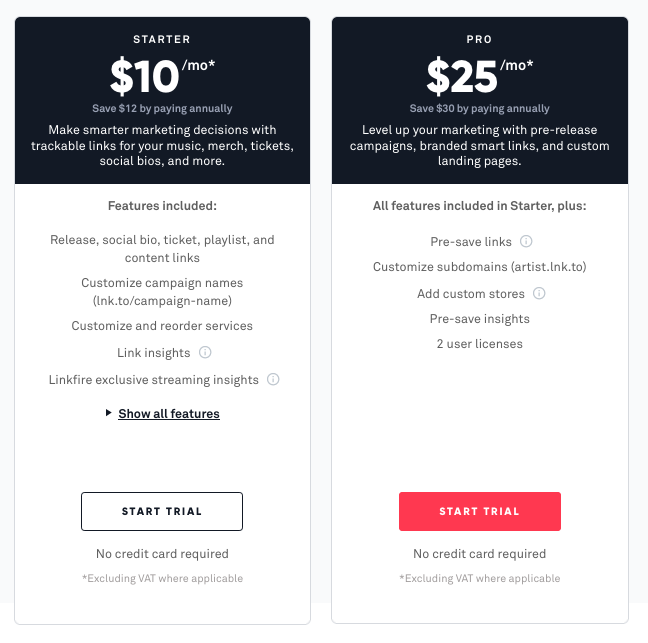Click the Pre-save insights feature text
Viewport: 648px width, 643px height.
tap(479, 319)
